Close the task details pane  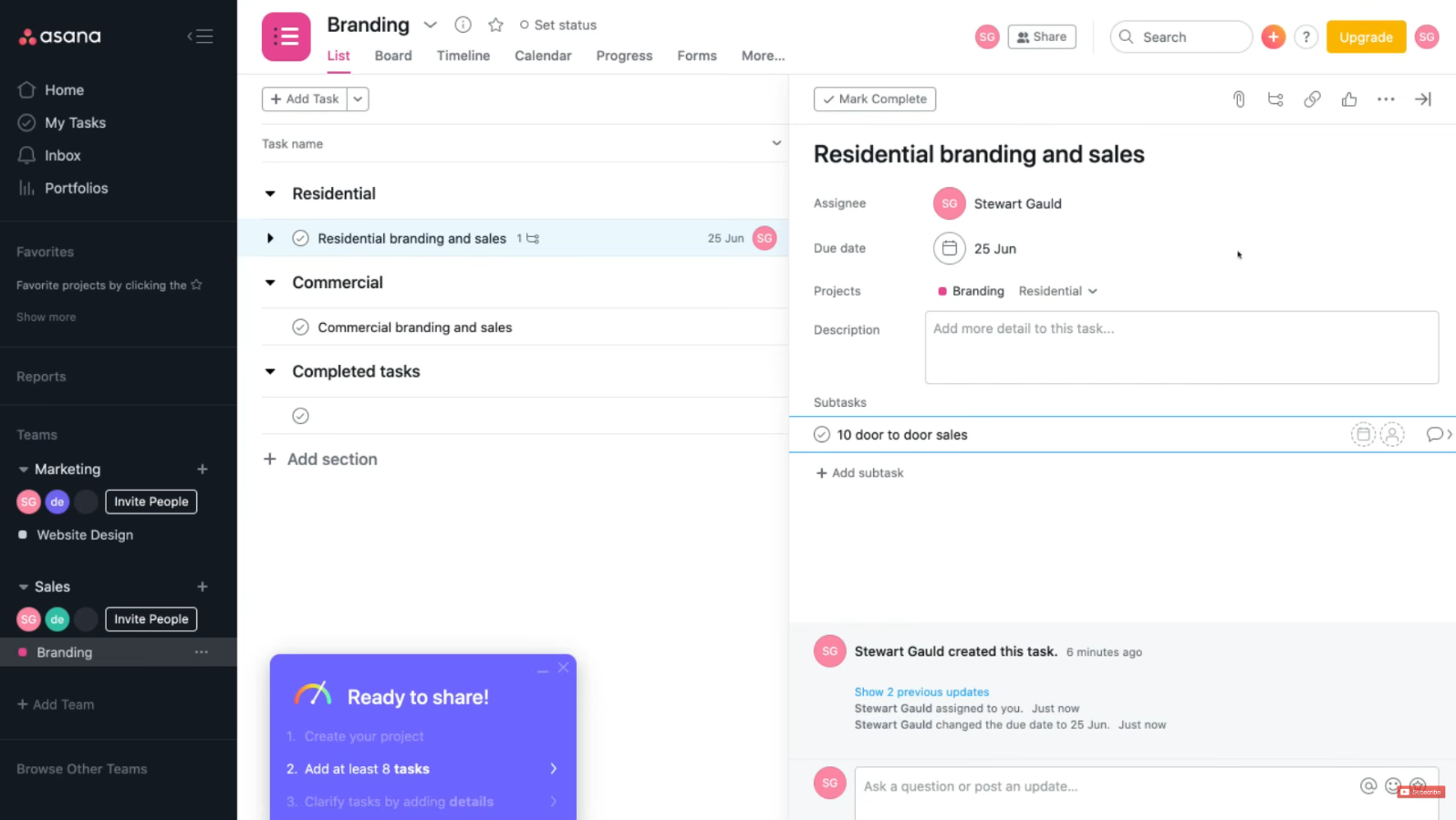click(x=1422, y=99)
